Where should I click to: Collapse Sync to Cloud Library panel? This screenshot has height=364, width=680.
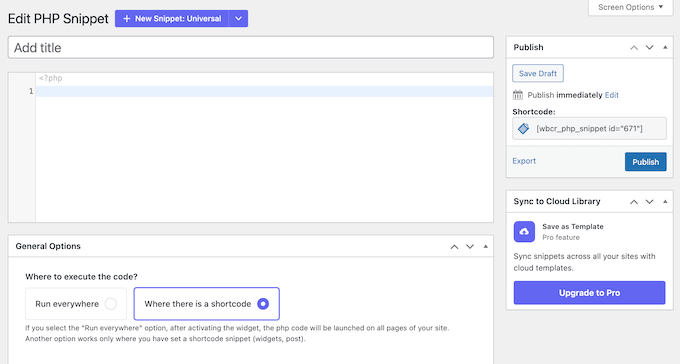tap(665, 201)
